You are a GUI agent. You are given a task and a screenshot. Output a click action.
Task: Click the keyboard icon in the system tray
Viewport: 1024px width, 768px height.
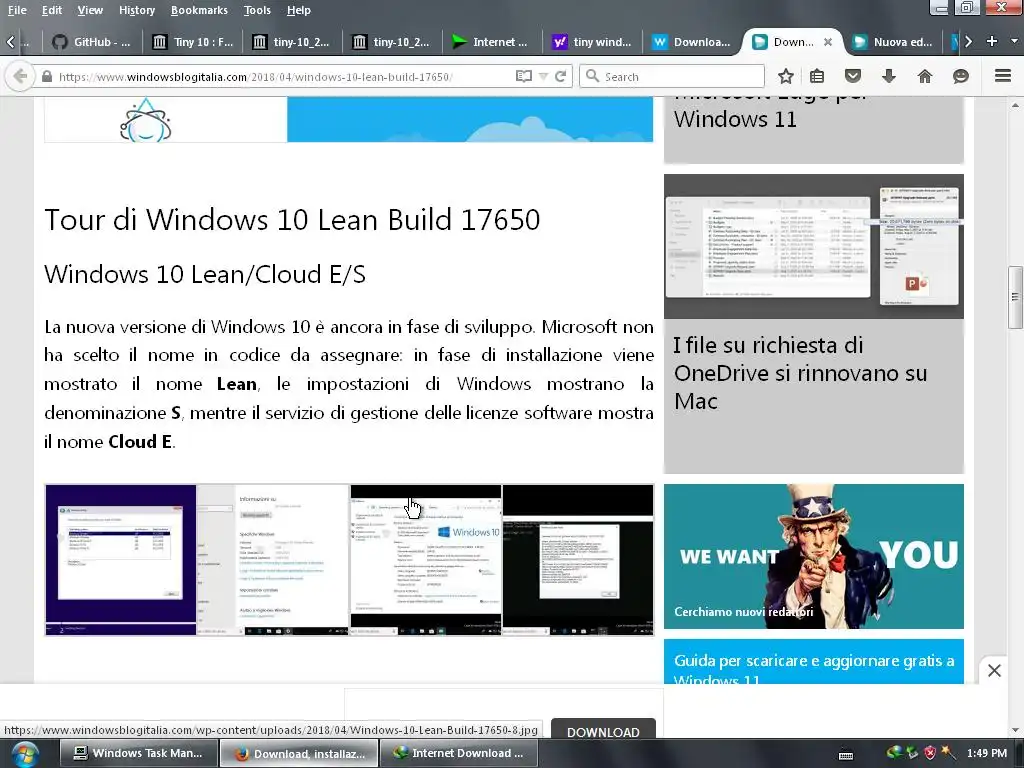pos(846,755)
